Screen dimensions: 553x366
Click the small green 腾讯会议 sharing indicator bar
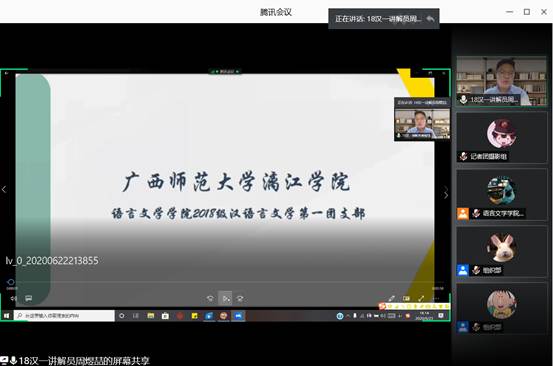[x=225, y=72]
